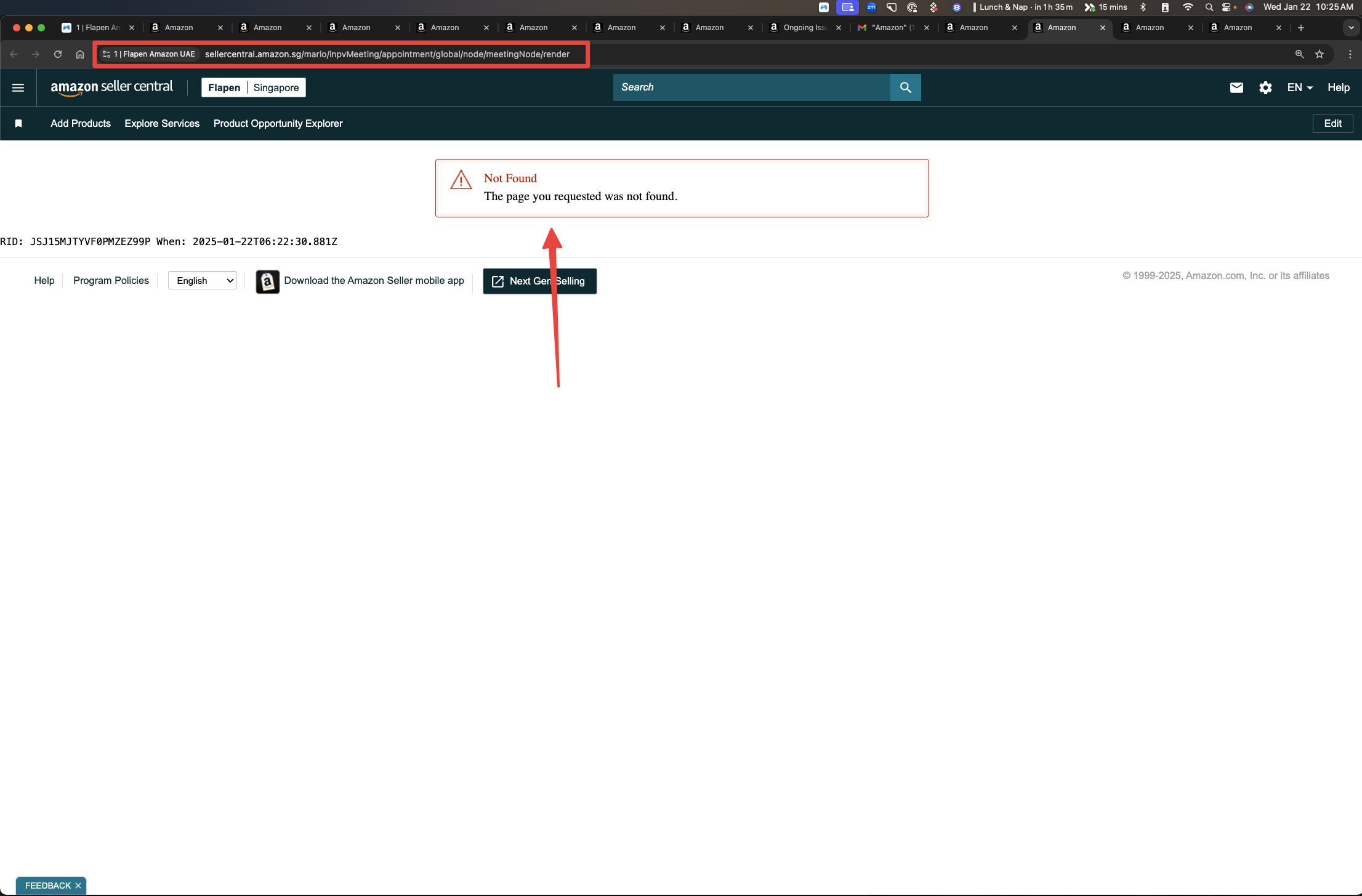Open the Flapen Singapore account switcher
This screenshot has height=896, width=1362.
coord(254,87)
